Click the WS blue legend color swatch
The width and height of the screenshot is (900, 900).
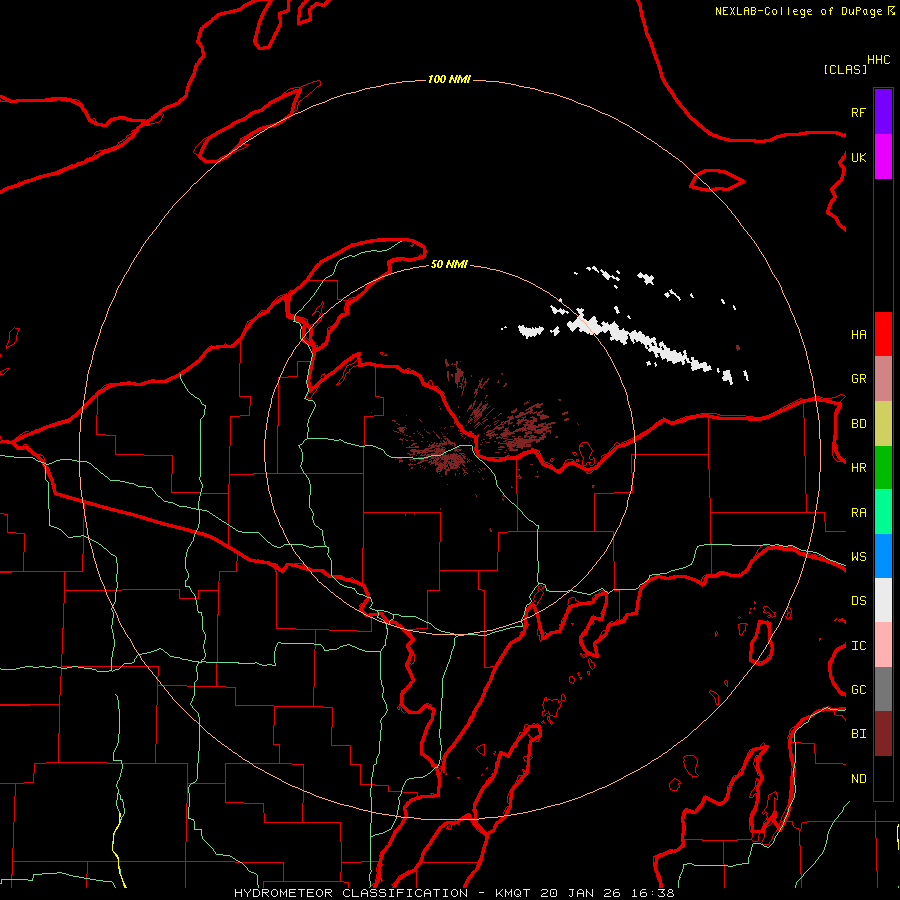click(x=883, y=556)
